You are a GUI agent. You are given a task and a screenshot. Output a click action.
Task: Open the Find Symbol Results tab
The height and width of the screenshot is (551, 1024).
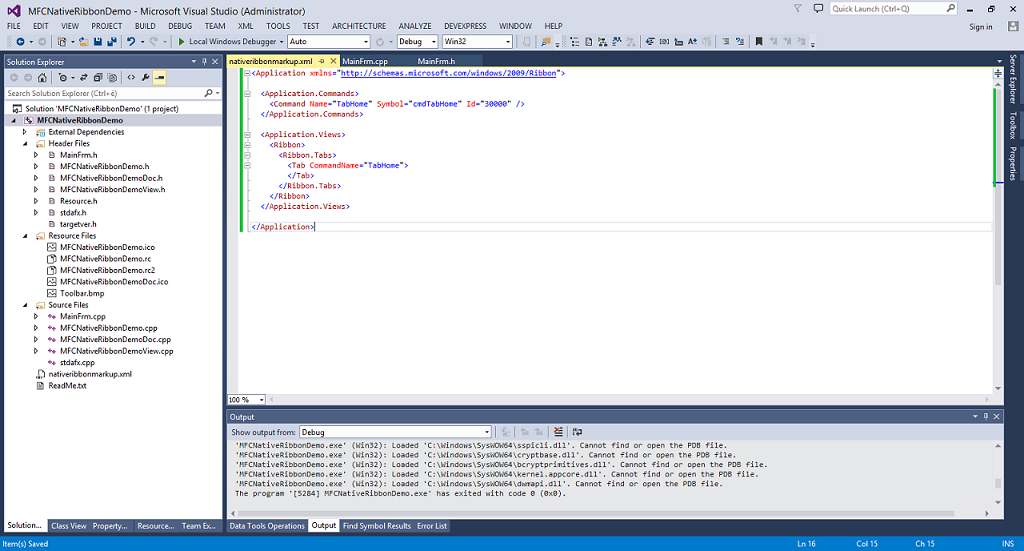[x=377, y=526]
